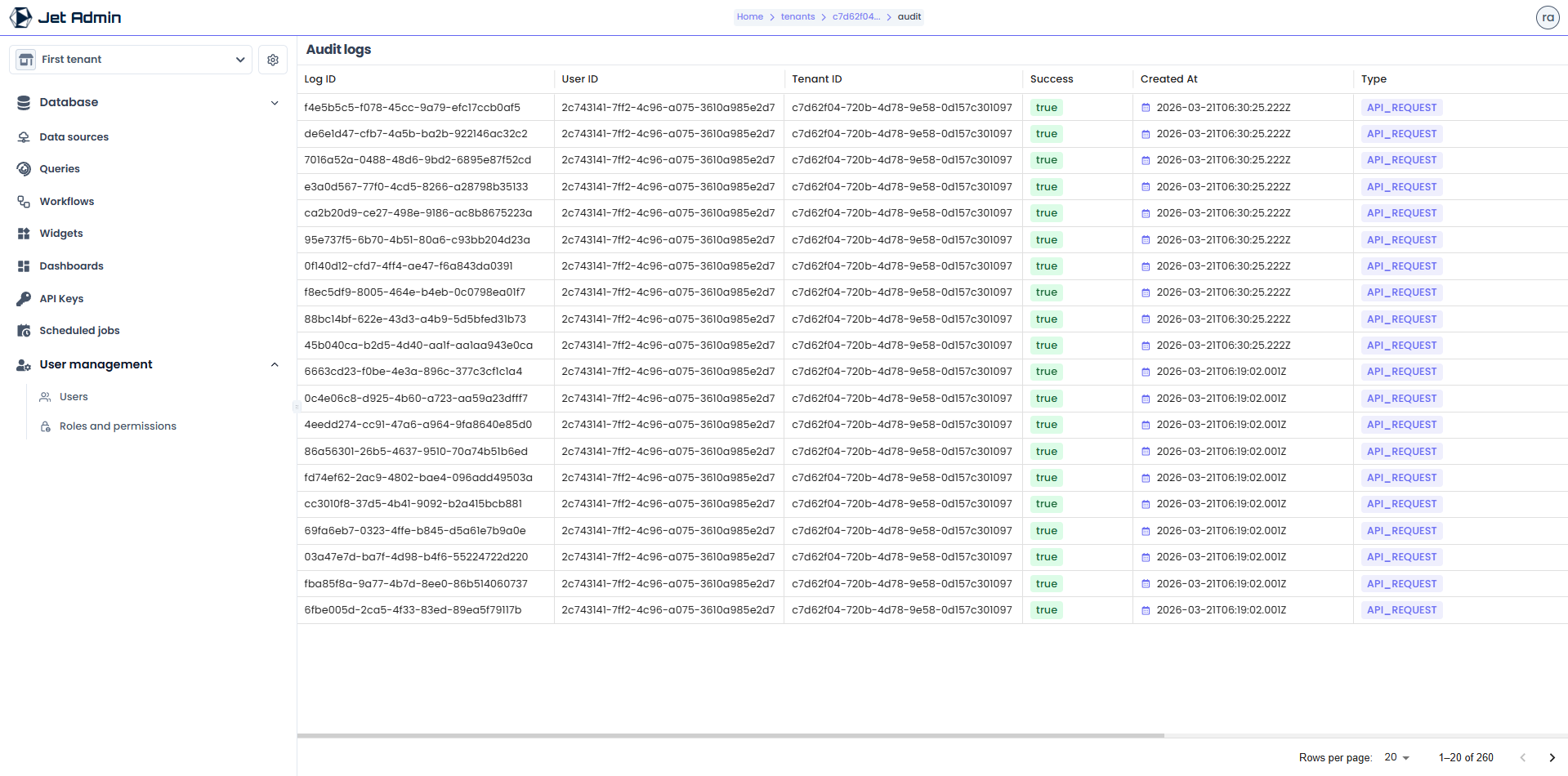Screen dimensions: 1568x776
Task: Open the Dashboards icon
Action: pos(22,265)
